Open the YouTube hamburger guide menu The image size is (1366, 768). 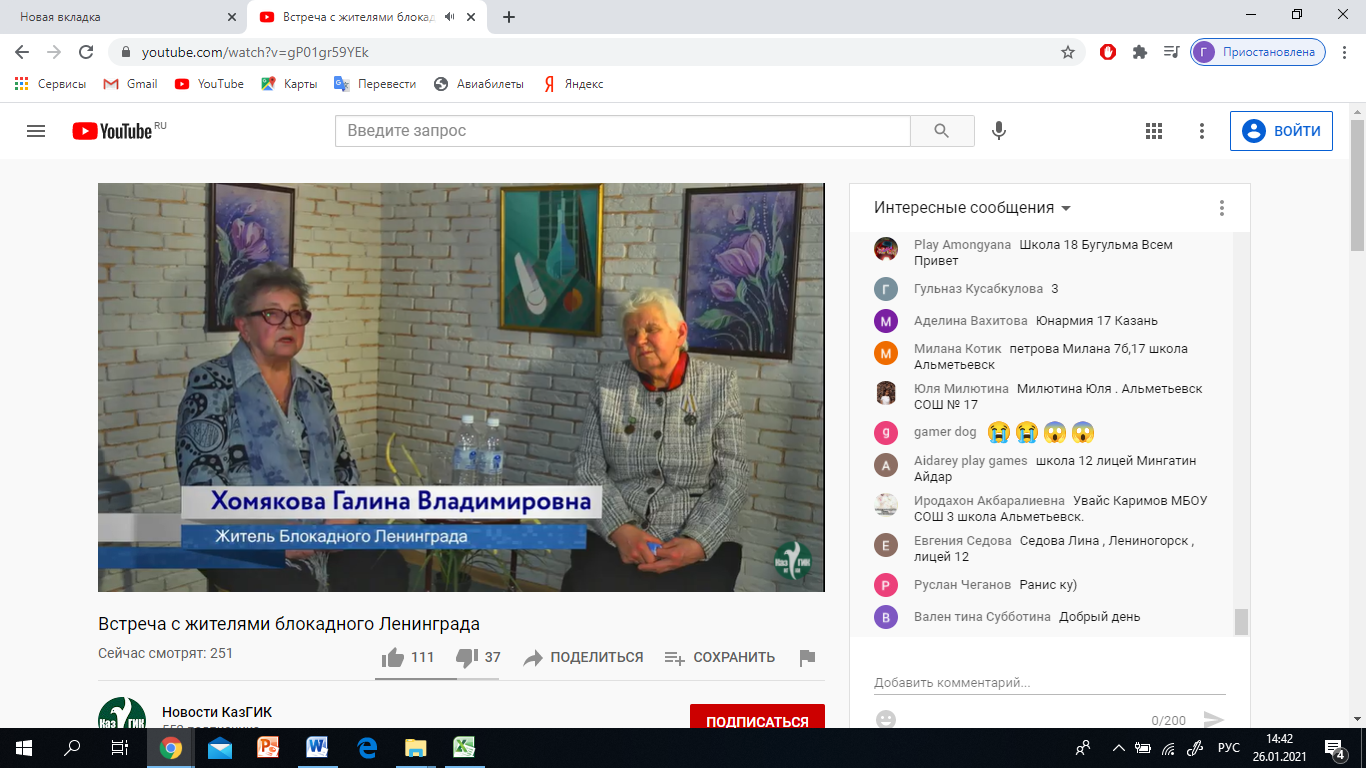36,131
